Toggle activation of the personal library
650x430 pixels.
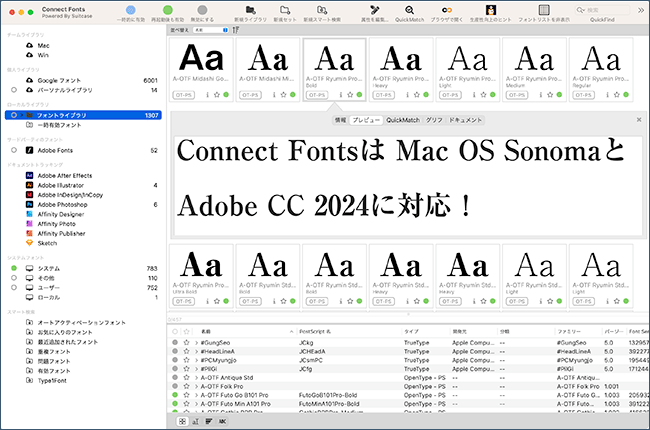(14, 90)
